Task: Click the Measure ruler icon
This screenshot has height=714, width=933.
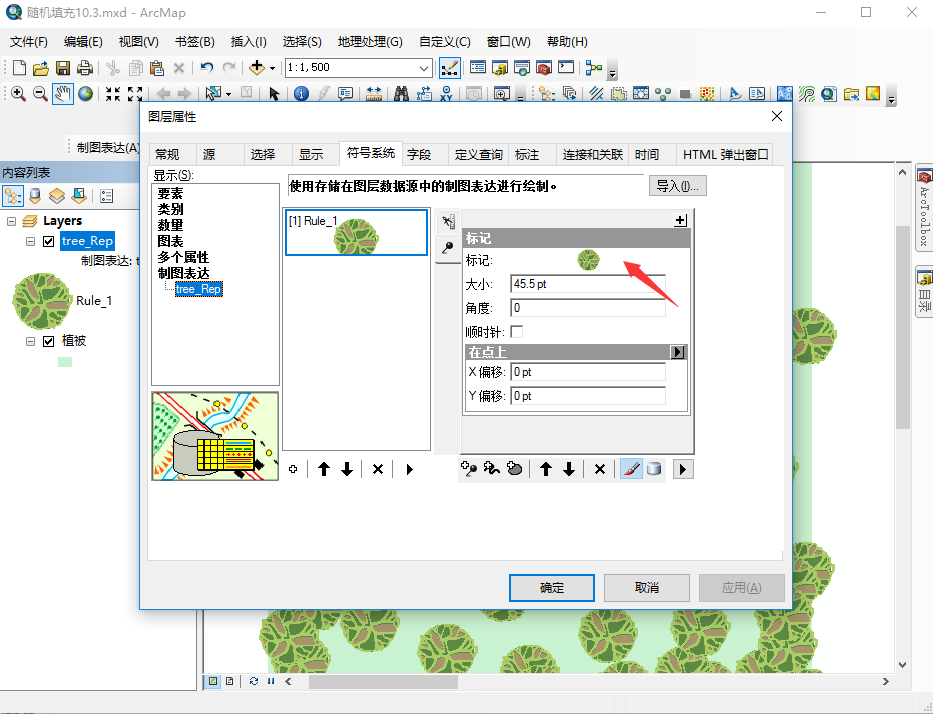Action: (x=374, y=94)
